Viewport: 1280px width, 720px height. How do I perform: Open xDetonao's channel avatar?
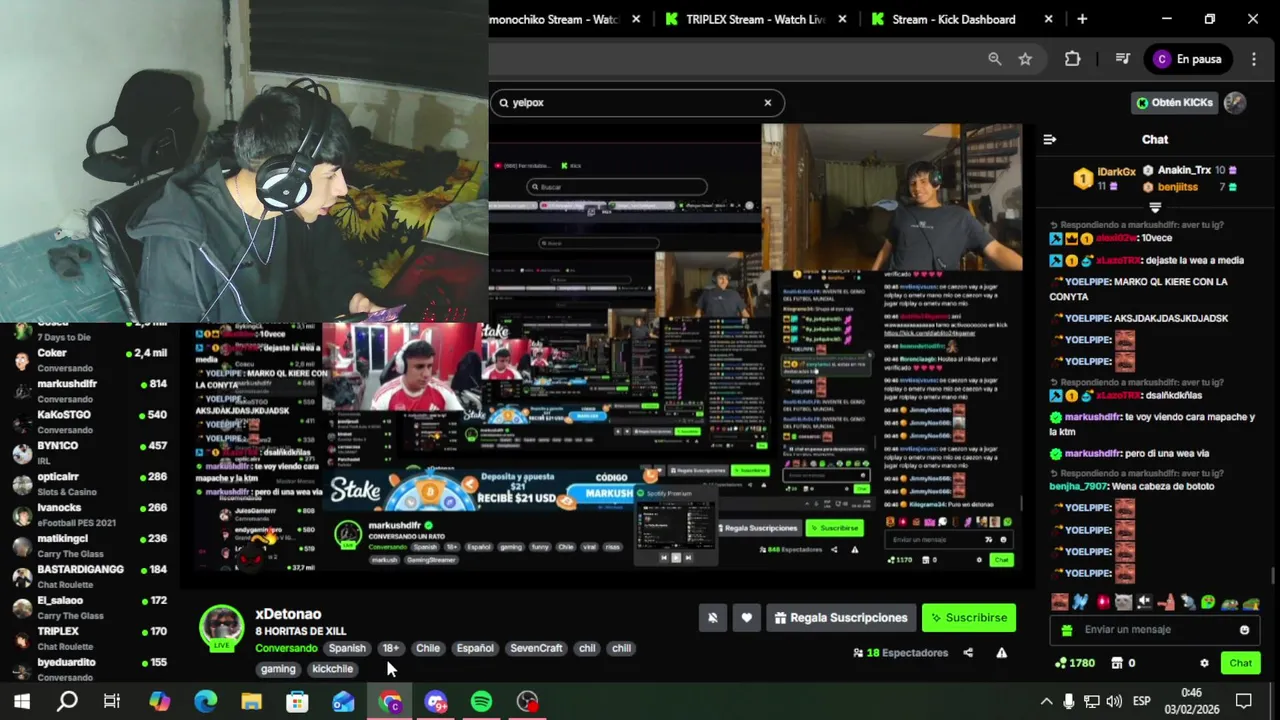point(221,627)
